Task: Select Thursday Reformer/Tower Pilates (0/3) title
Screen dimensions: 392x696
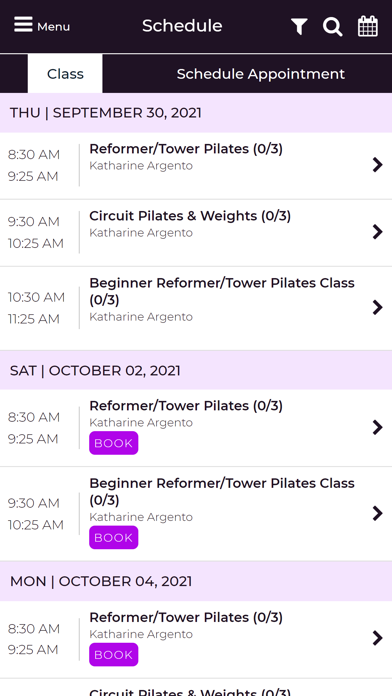Action: (186, 149)
